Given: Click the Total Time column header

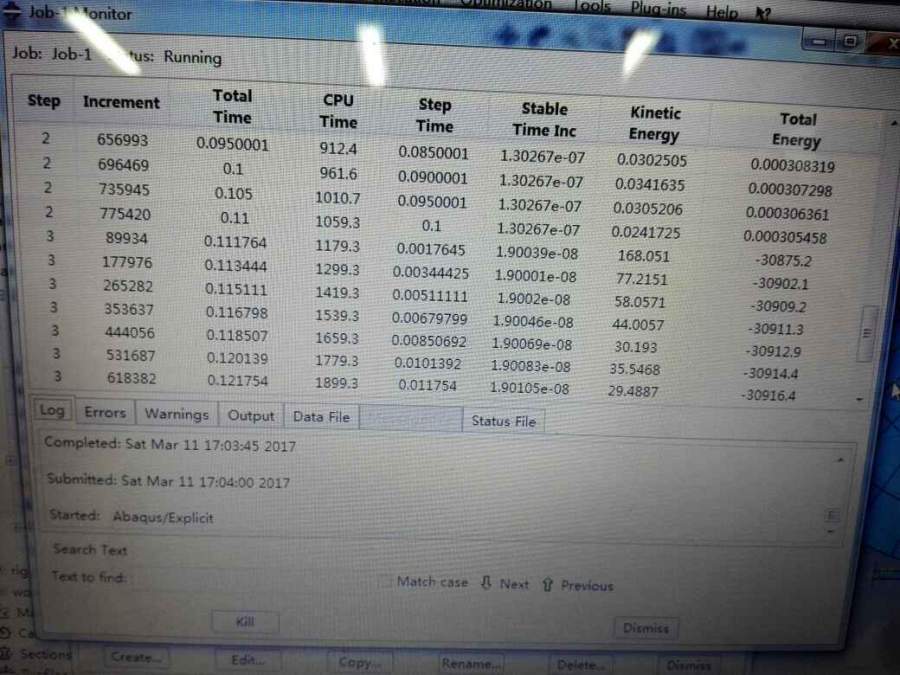Looking at the screenshot, I should click(x=232, y=106).
